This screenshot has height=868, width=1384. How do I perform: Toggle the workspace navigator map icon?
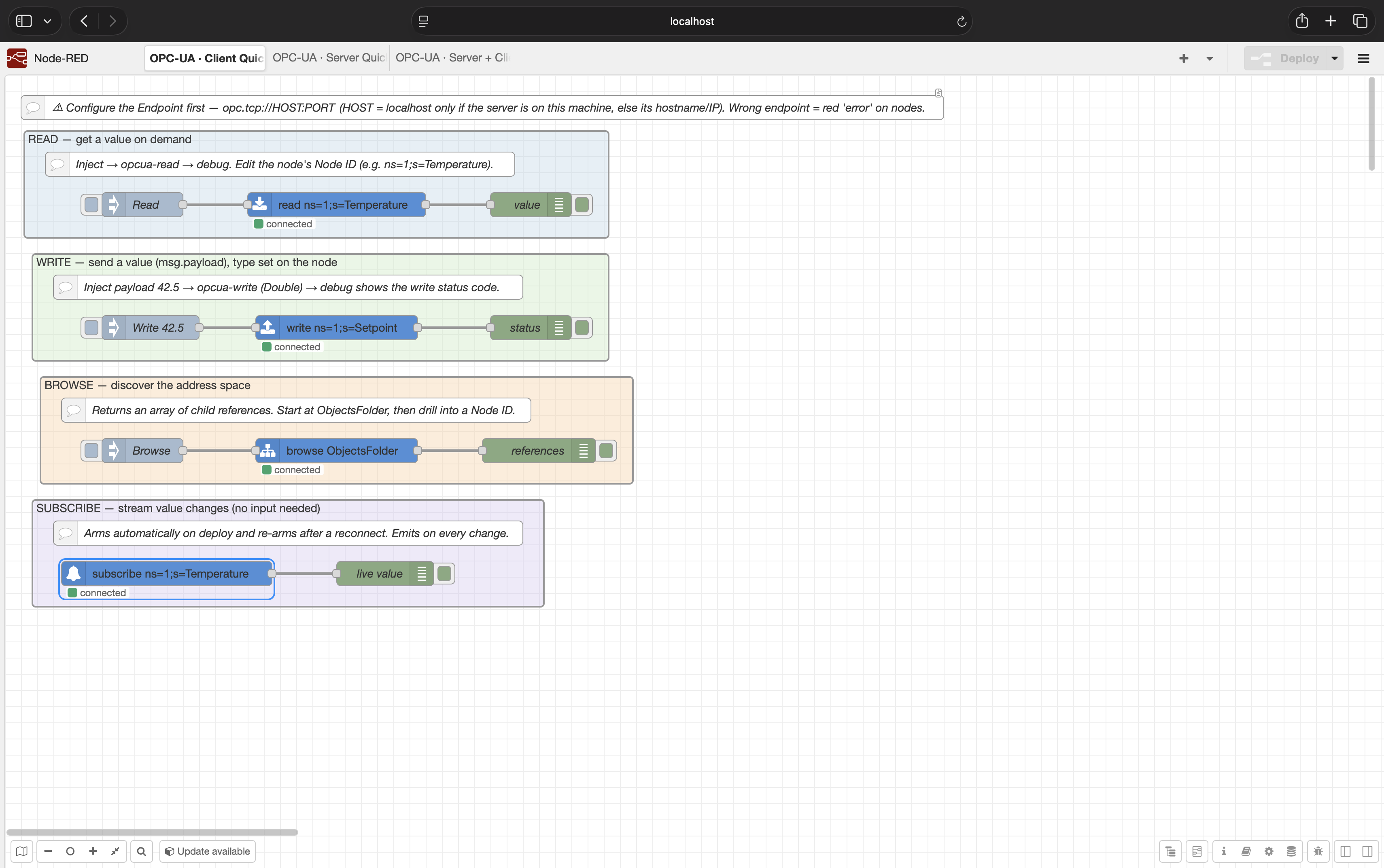[x=22, y=851]
